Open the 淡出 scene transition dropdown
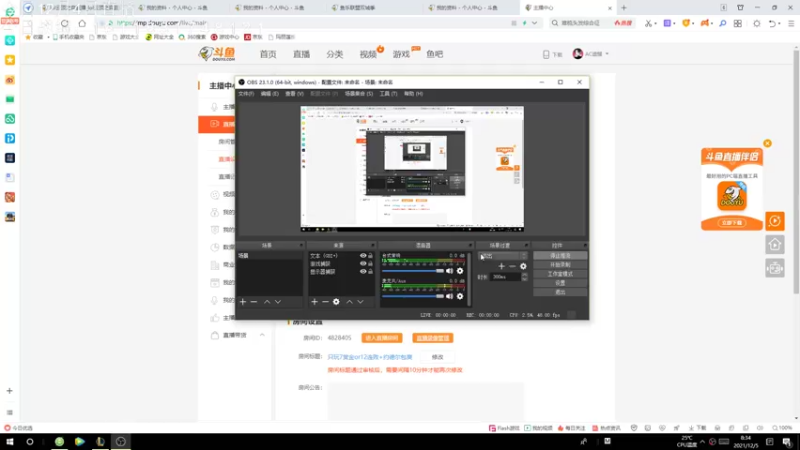This screenshot has width=800, height=450. click(x=503, y=256)
